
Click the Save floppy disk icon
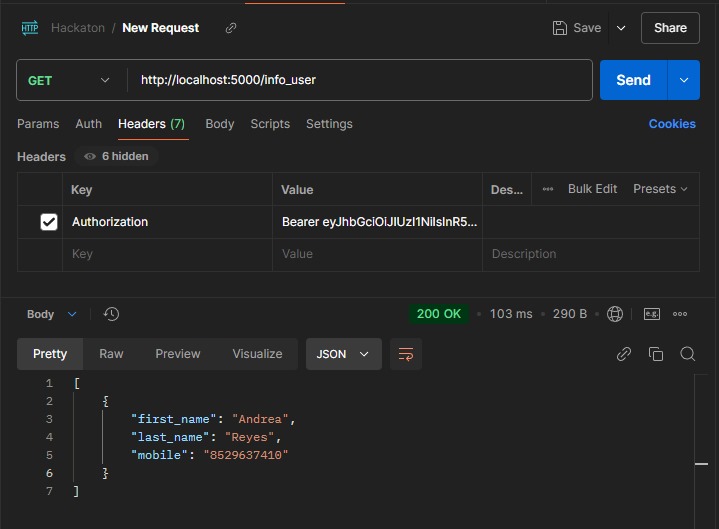coord(559,28)
